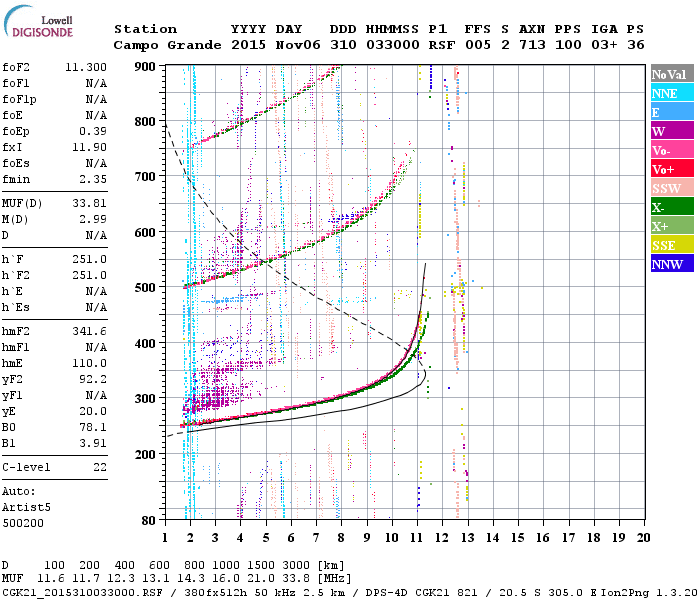Click the B0 value 78.1
This screenshot has height=600, width=700.
(93, 427)
